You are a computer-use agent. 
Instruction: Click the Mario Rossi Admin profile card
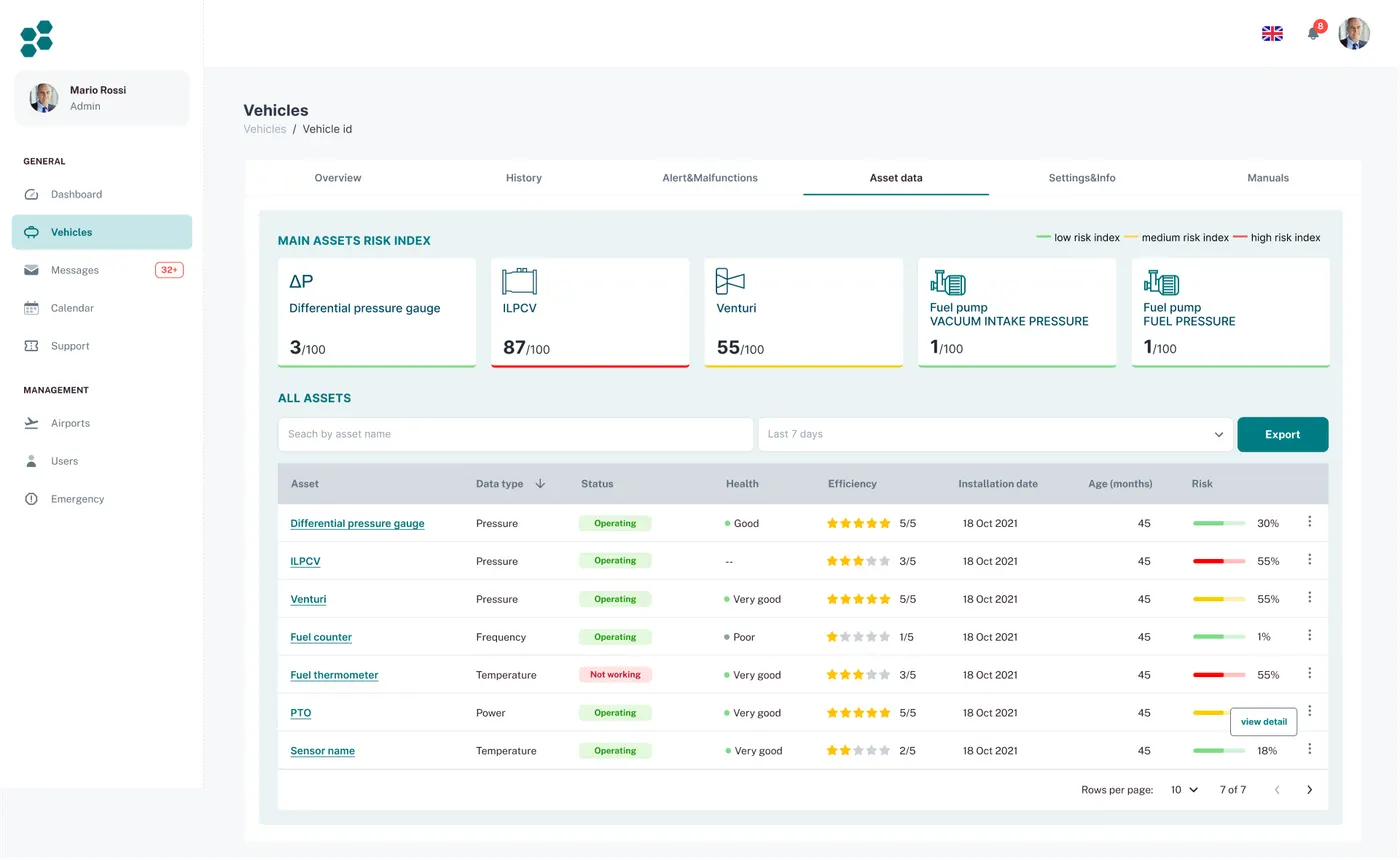pos(101,98)
